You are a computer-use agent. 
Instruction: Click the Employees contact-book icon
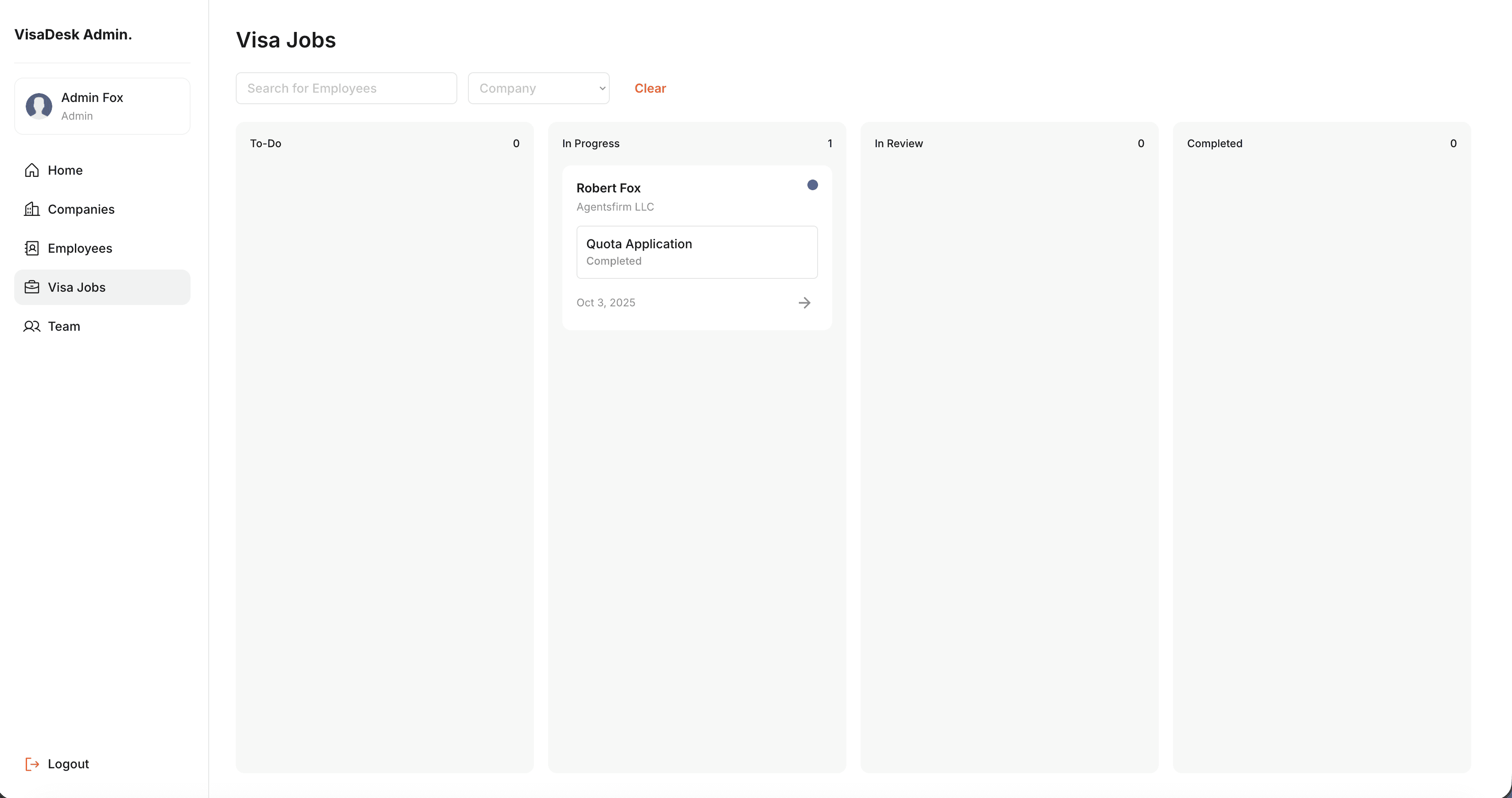point(32,248)
